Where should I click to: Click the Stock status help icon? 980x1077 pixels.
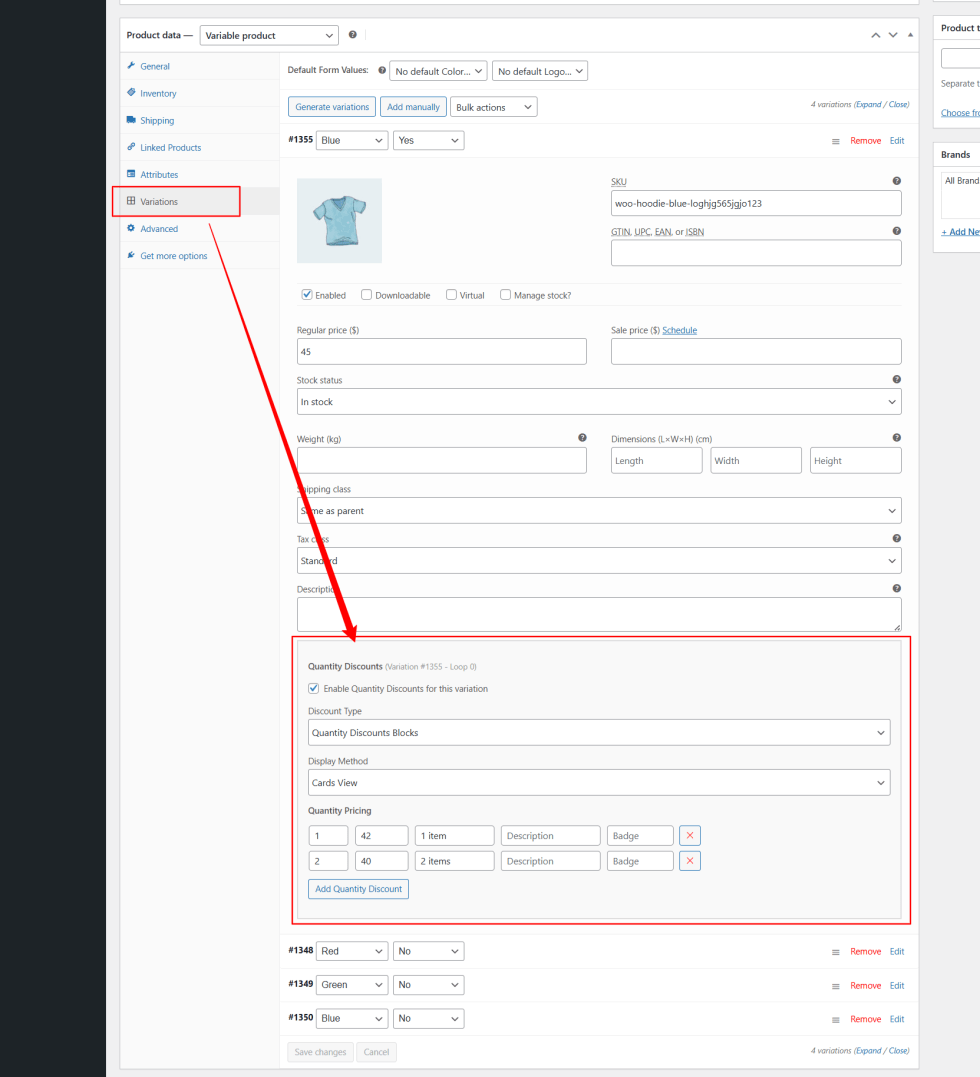click(896, 380)
